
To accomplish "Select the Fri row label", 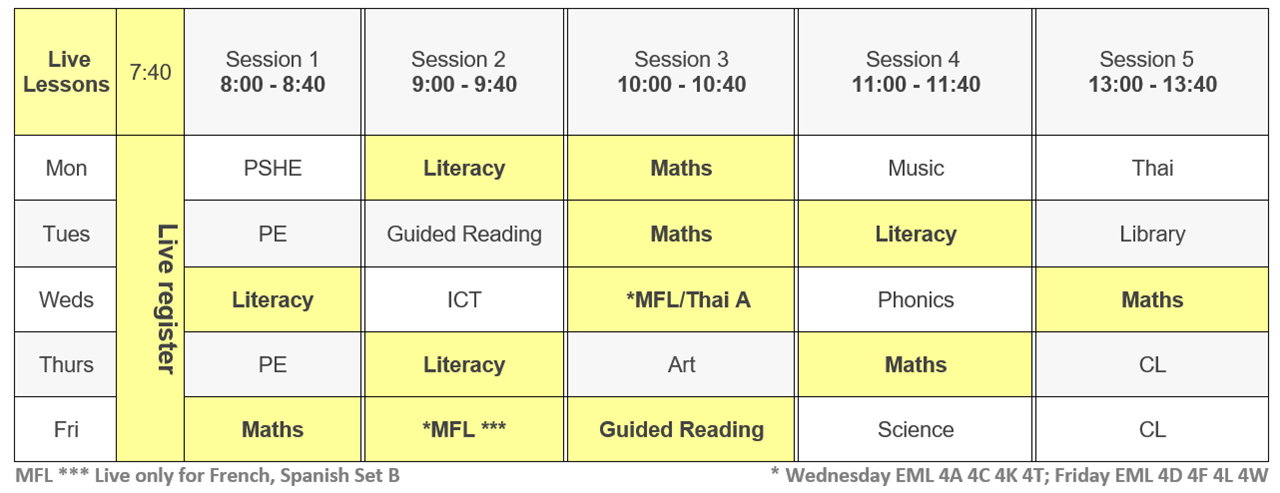I will tap(66, 429).
